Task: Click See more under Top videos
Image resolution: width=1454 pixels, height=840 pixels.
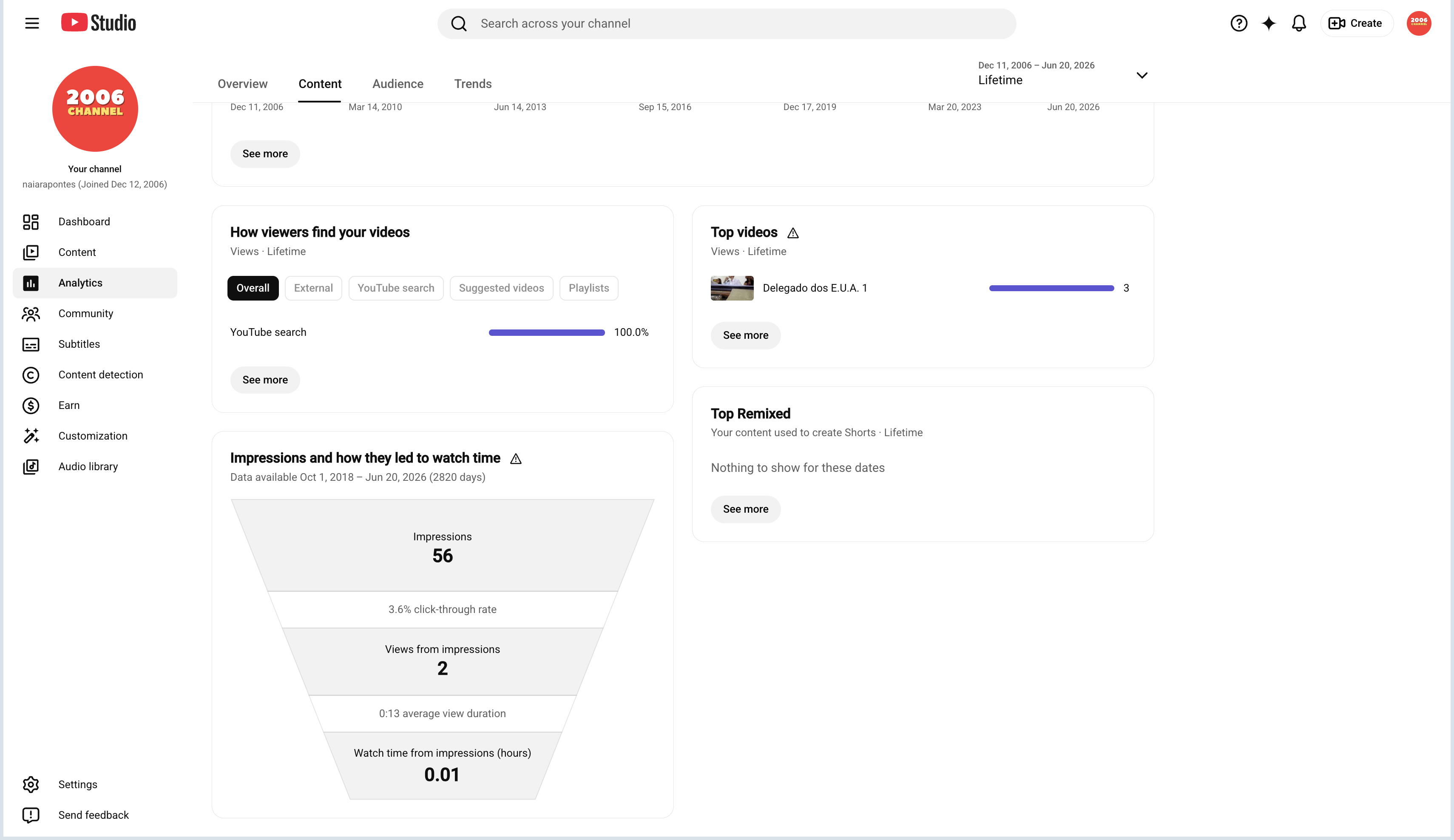Action: tap(745, 335)
